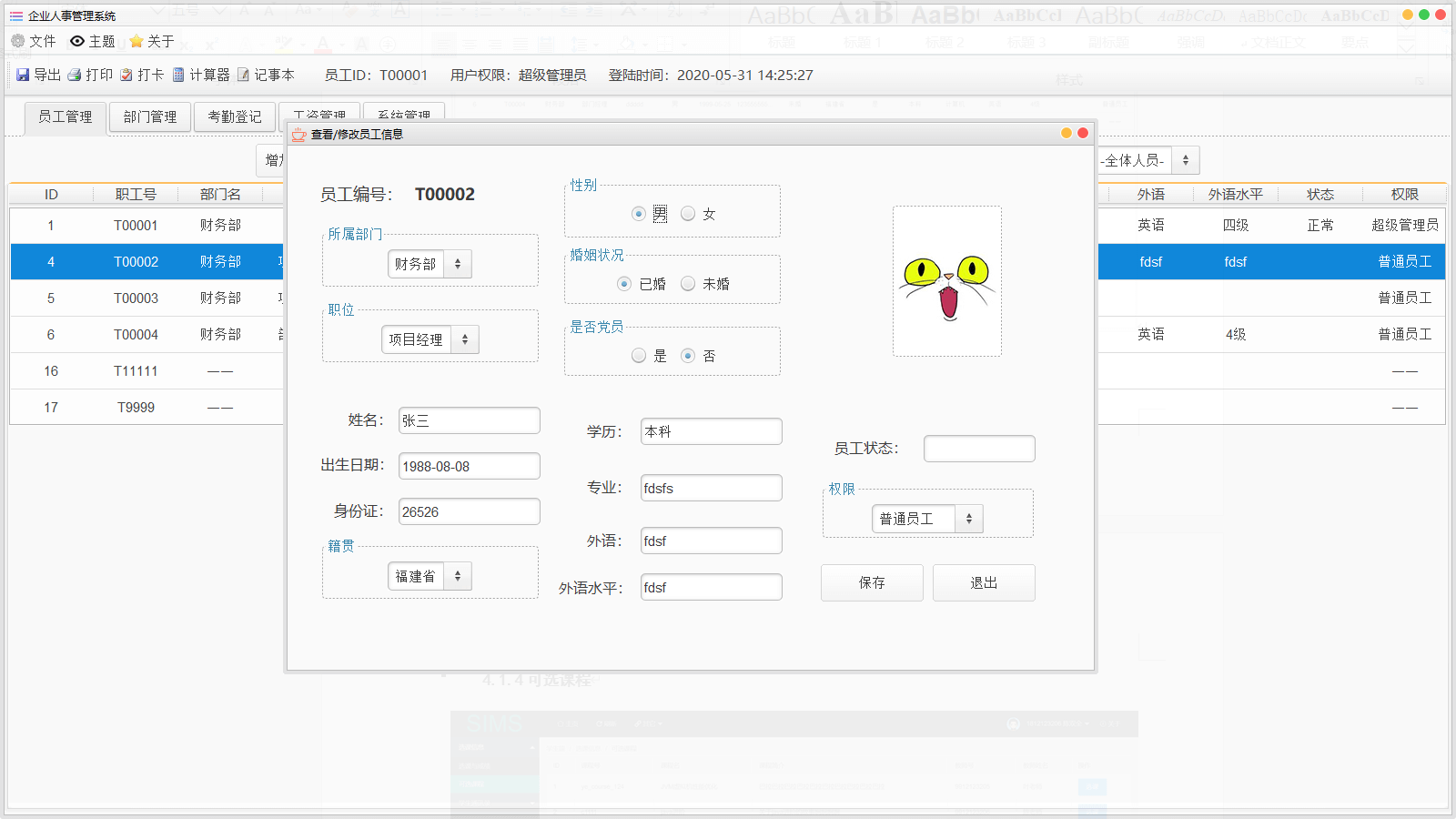Click the 学历 field containing 本科
Viewport: 1456px width, 819px height.
(712, 431)
